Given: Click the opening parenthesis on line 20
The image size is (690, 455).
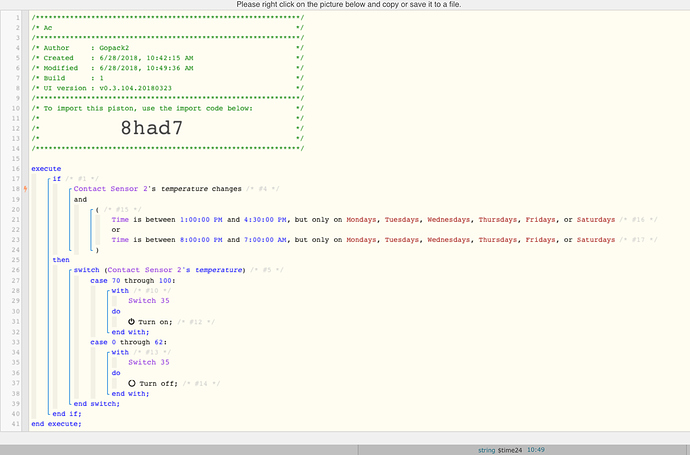Looking at the screenshot, I should pos(97,209).
